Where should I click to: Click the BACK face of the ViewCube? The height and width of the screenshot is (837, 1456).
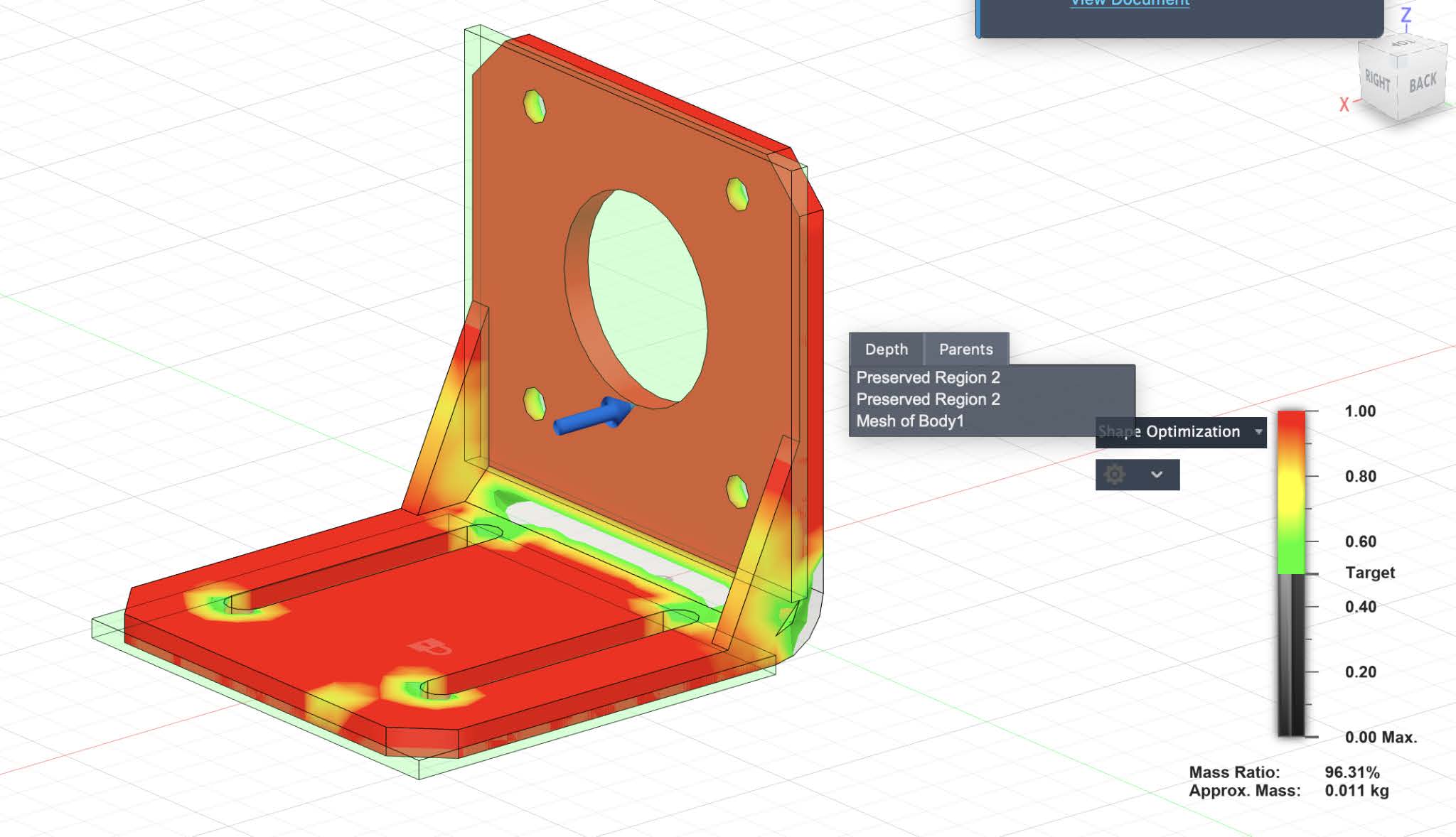pyautogui.click(x=1423, y=84)
